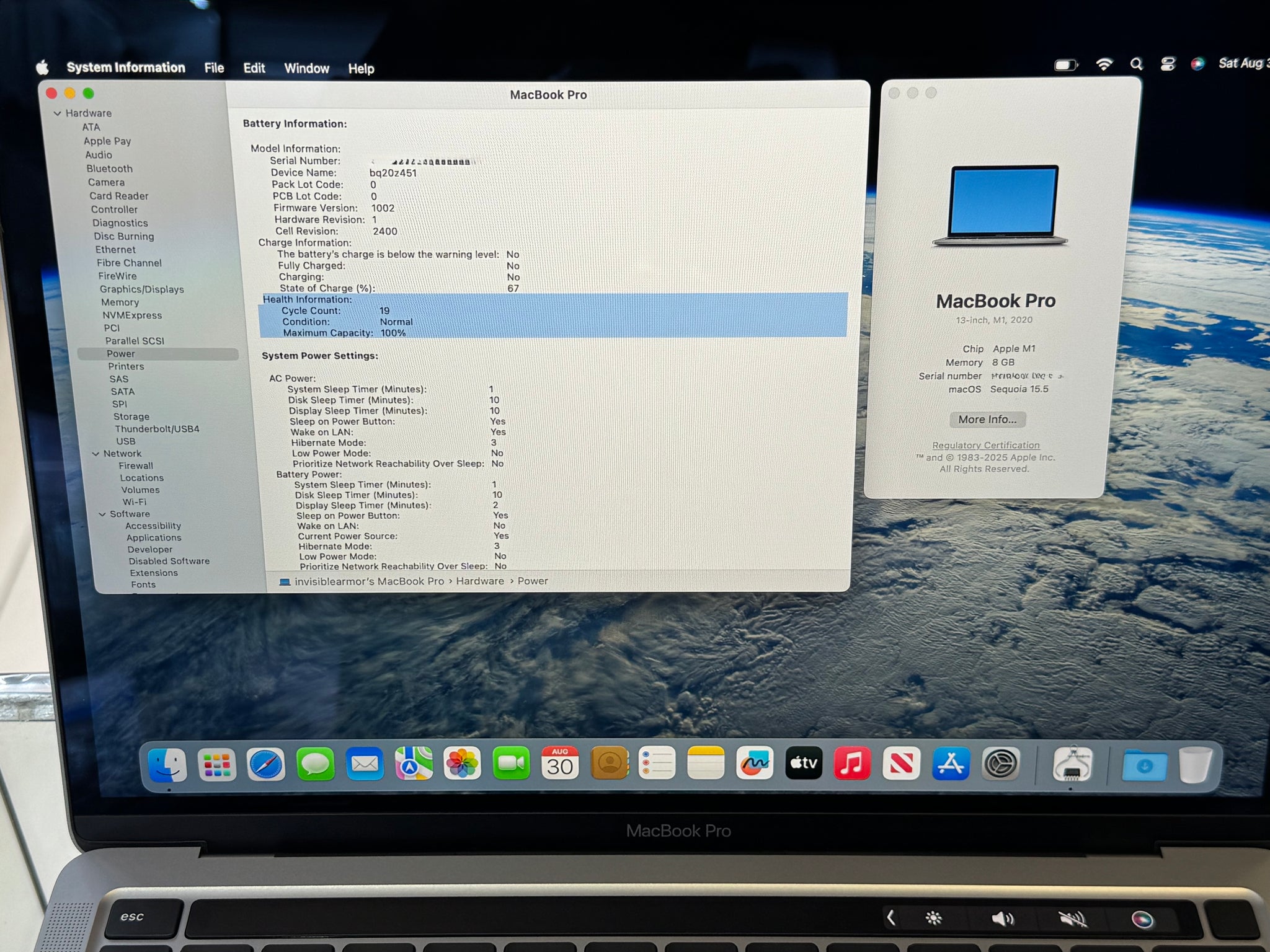This screenshot has width=1270, height=952.
Task: Launch Apple TV from dock
Action: [803, 764]
